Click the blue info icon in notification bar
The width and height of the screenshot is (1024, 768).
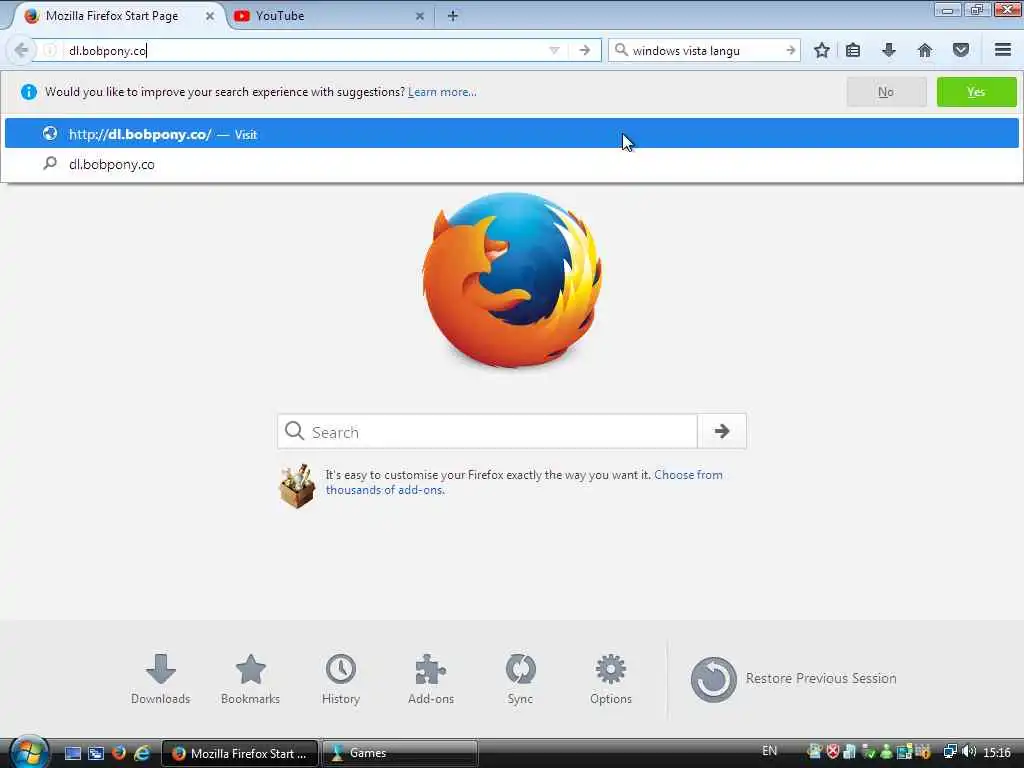(29, 92)
